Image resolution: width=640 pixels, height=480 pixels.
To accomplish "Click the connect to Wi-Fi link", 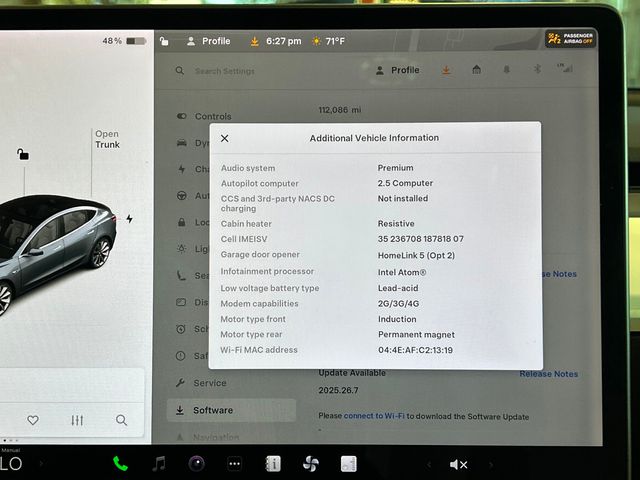I will (374, 416).
